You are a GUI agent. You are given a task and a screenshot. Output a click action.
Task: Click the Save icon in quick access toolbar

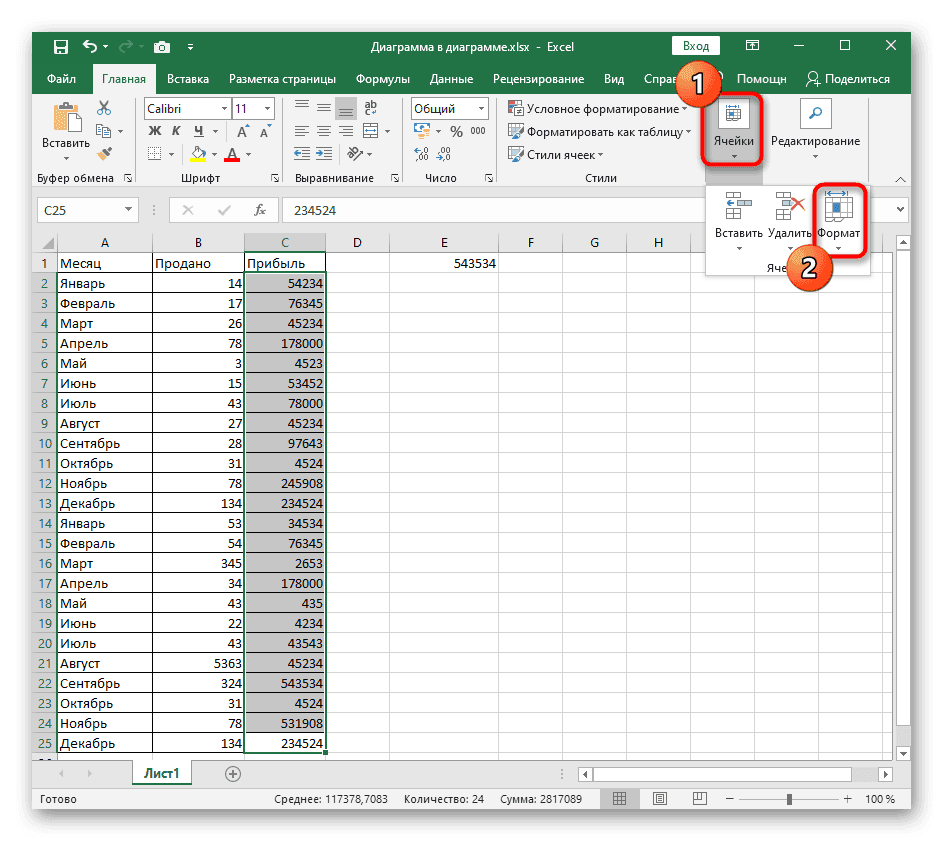tap(61, 46)
